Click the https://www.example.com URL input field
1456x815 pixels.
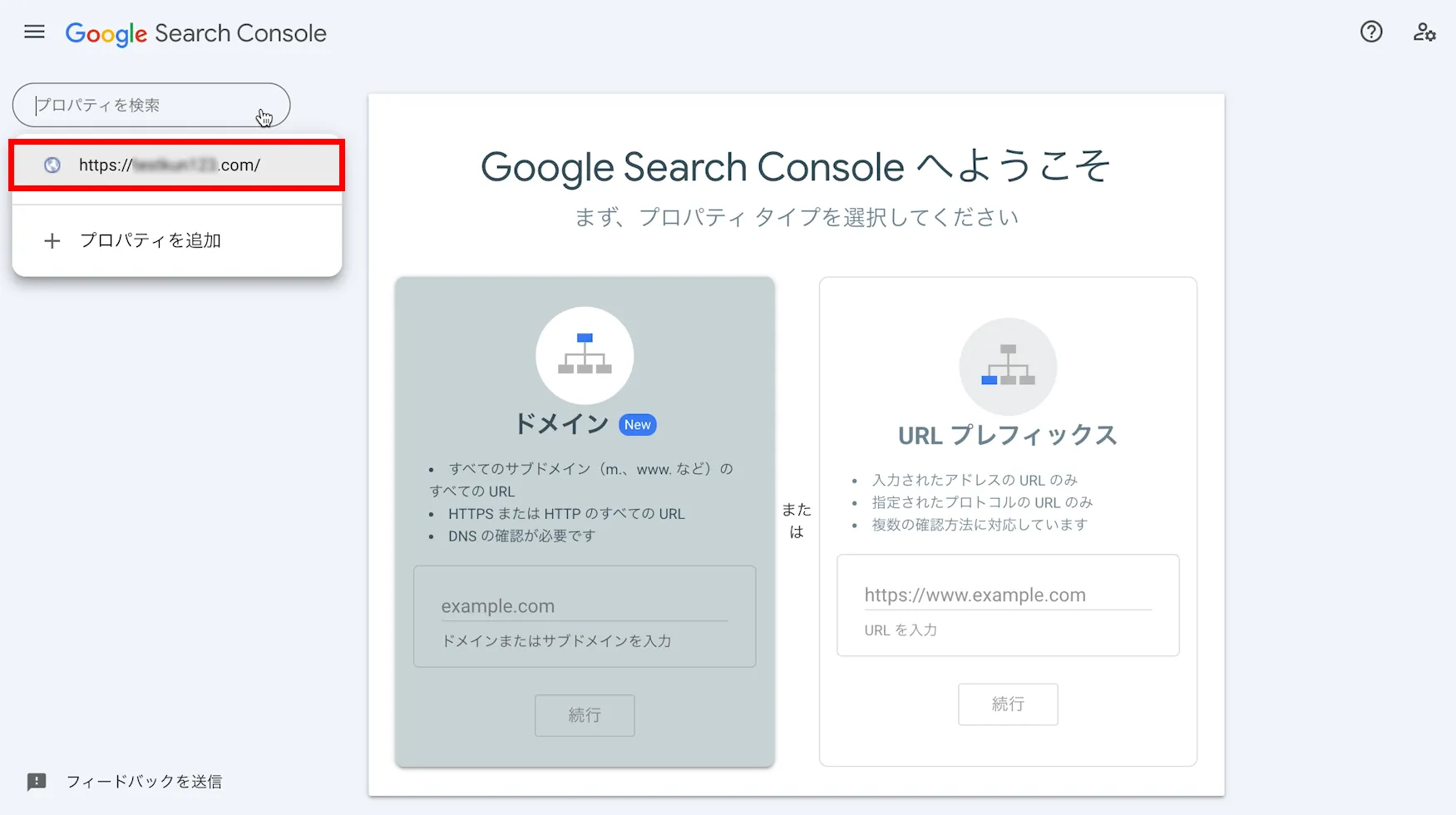tap(1008, 595)
